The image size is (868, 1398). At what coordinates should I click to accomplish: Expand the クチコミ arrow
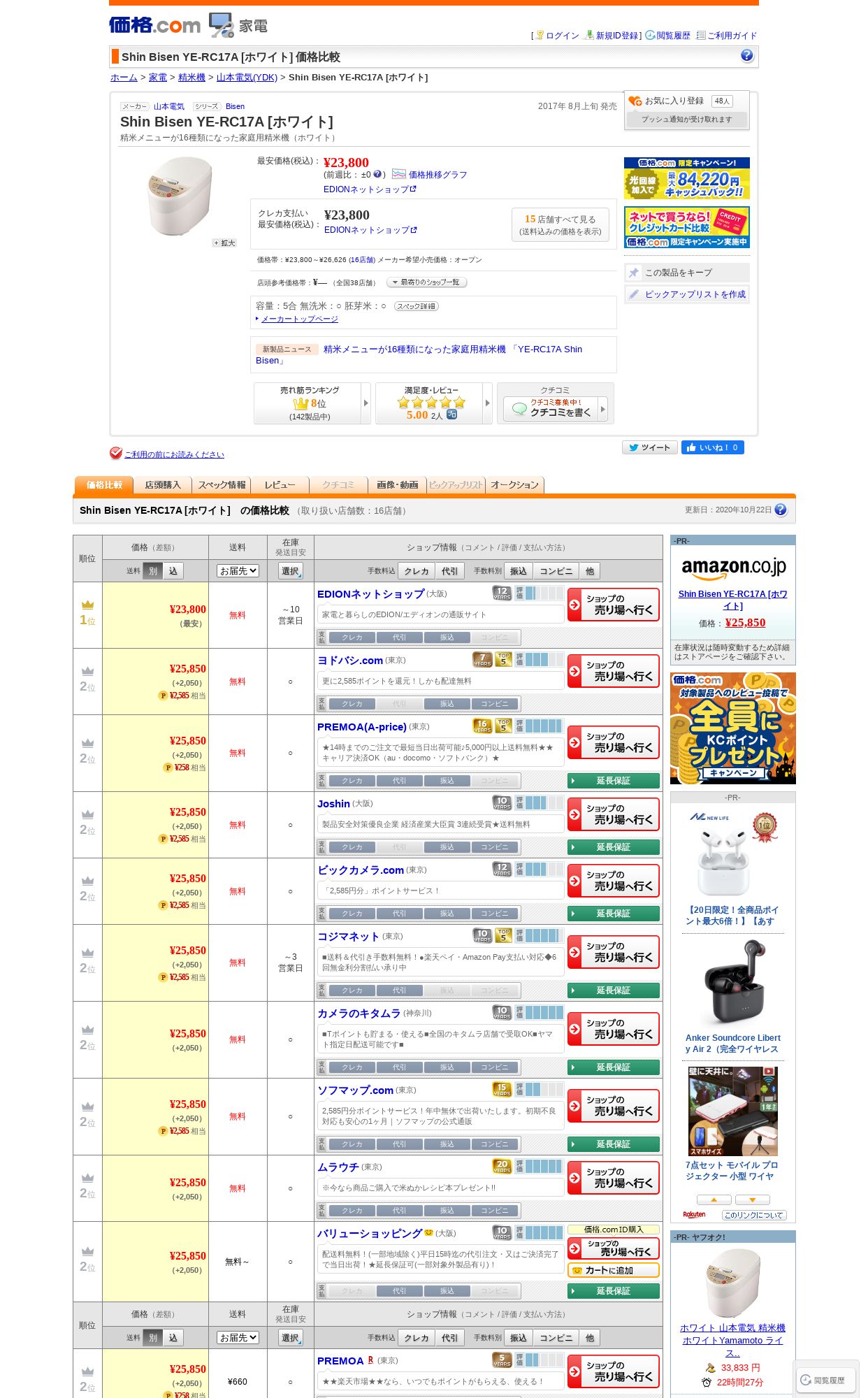click(602, 409)
